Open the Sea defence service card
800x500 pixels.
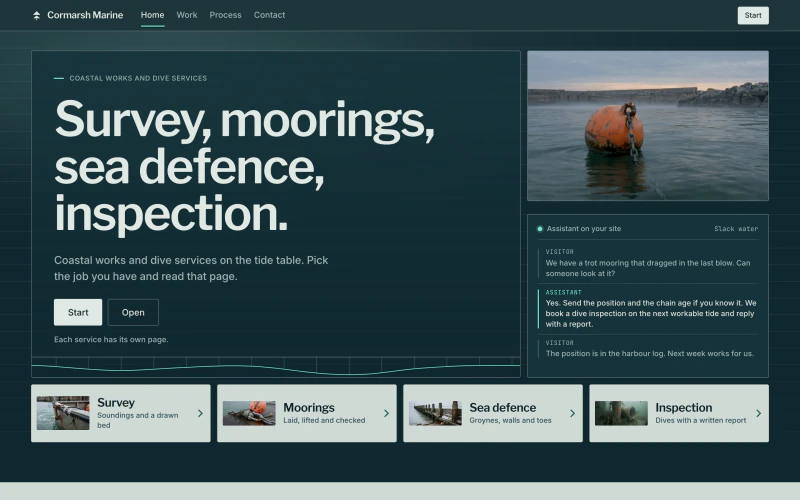coord(493,413)
